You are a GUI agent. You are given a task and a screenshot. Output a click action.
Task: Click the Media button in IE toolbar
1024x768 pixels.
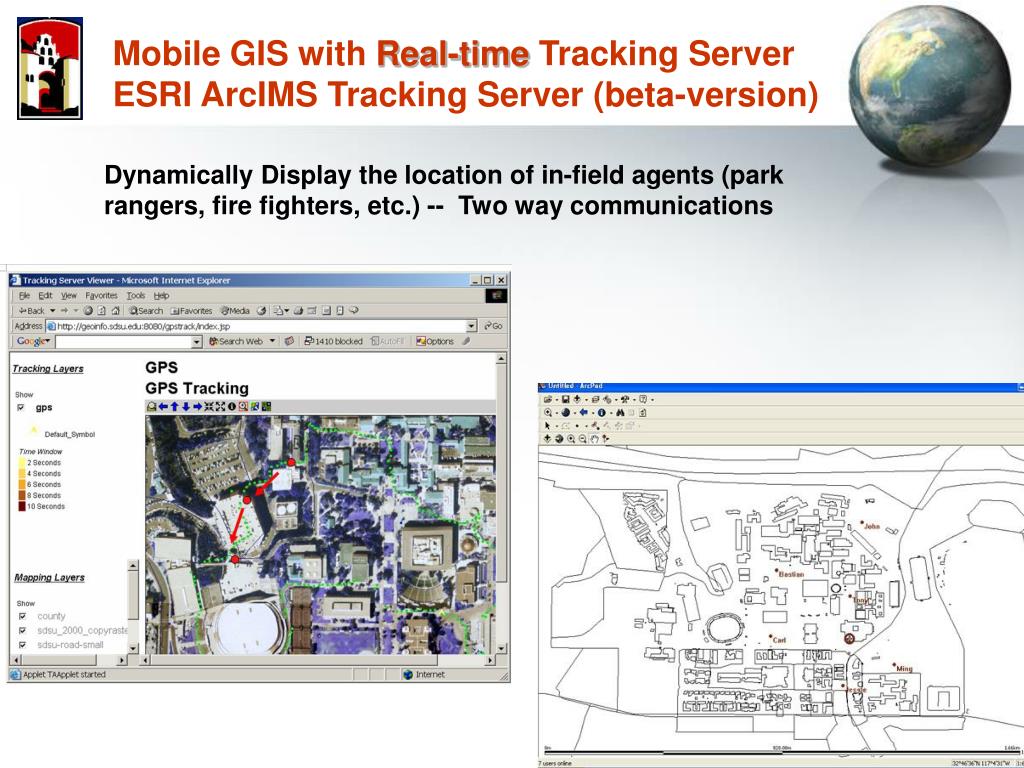[x=235, y=311]
